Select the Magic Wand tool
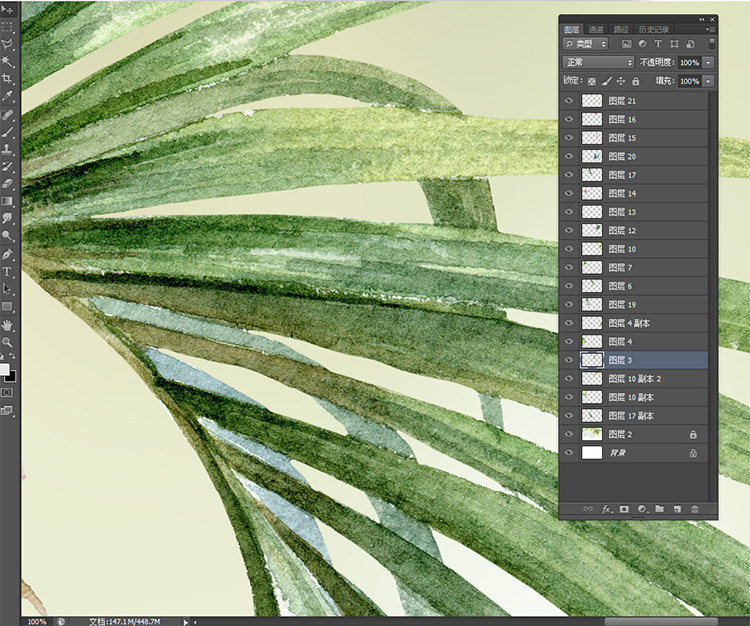This screenshot has width=750, height=626. [x=7, y=61]
